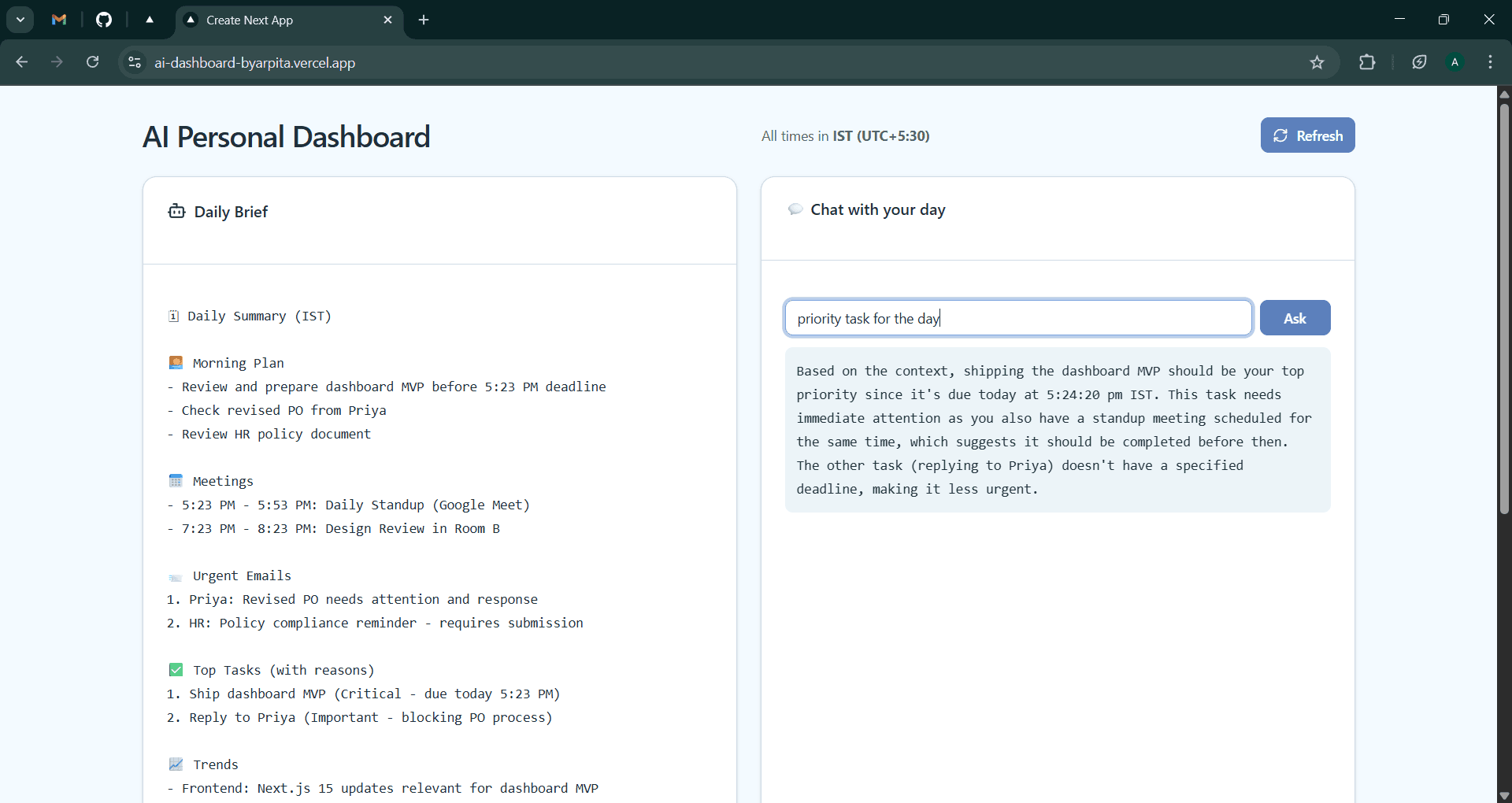
Task: Click the Top Tasks green checkmark icon
Action: click(176, 670)
